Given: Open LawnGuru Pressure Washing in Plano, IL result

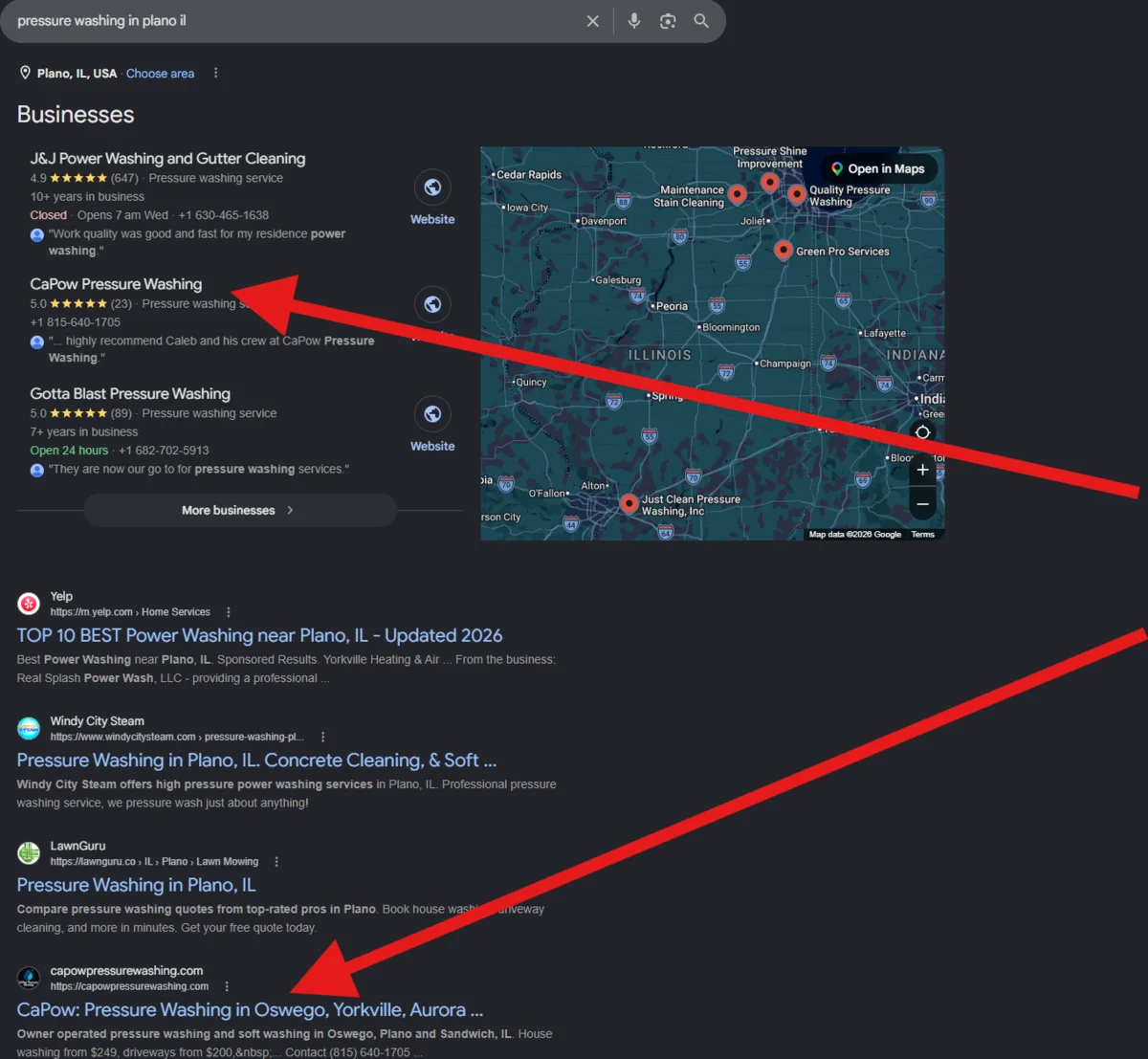Looking at the screenshot, I should tap(136, 886).
